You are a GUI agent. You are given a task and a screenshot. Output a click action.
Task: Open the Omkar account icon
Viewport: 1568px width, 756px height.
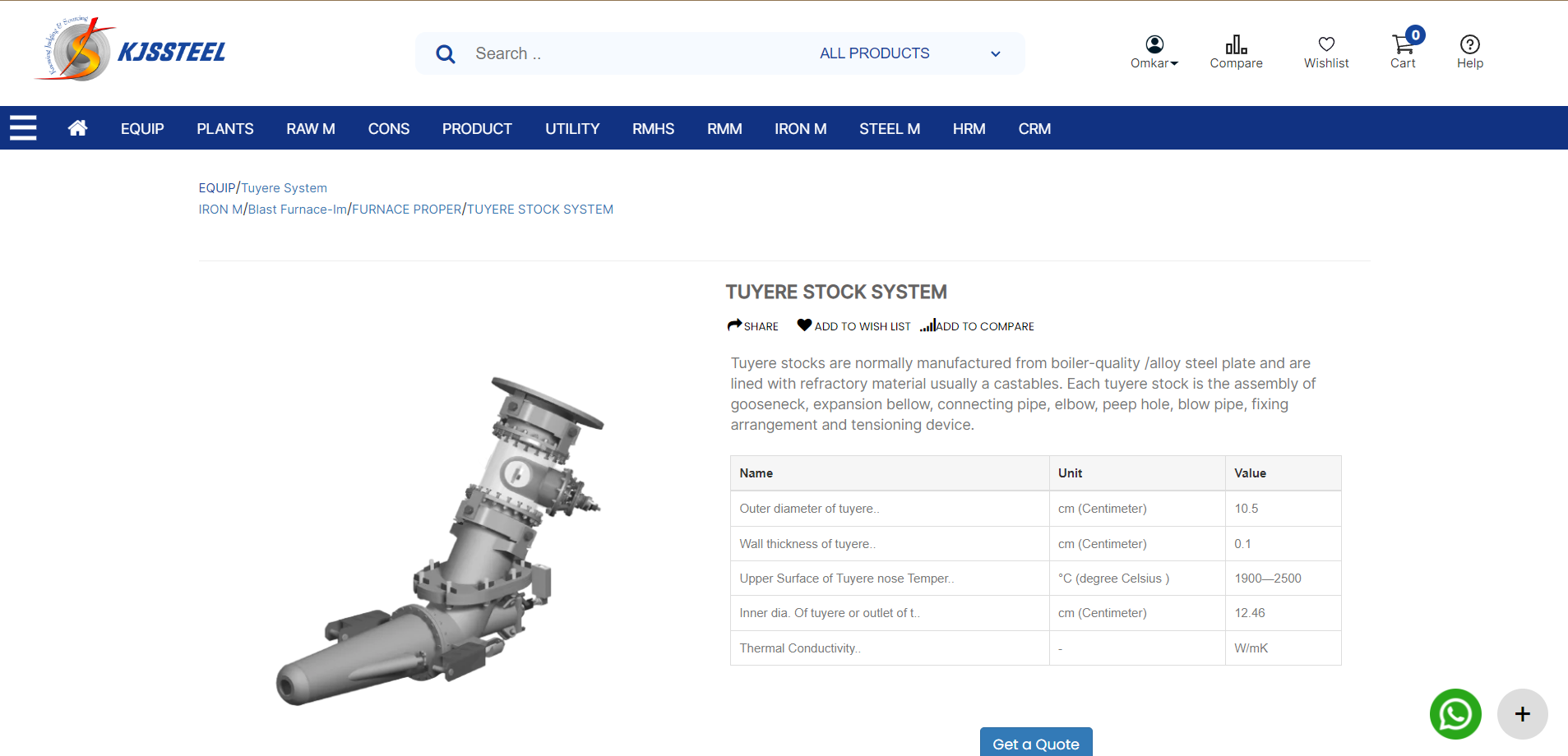pos(1154,44)
